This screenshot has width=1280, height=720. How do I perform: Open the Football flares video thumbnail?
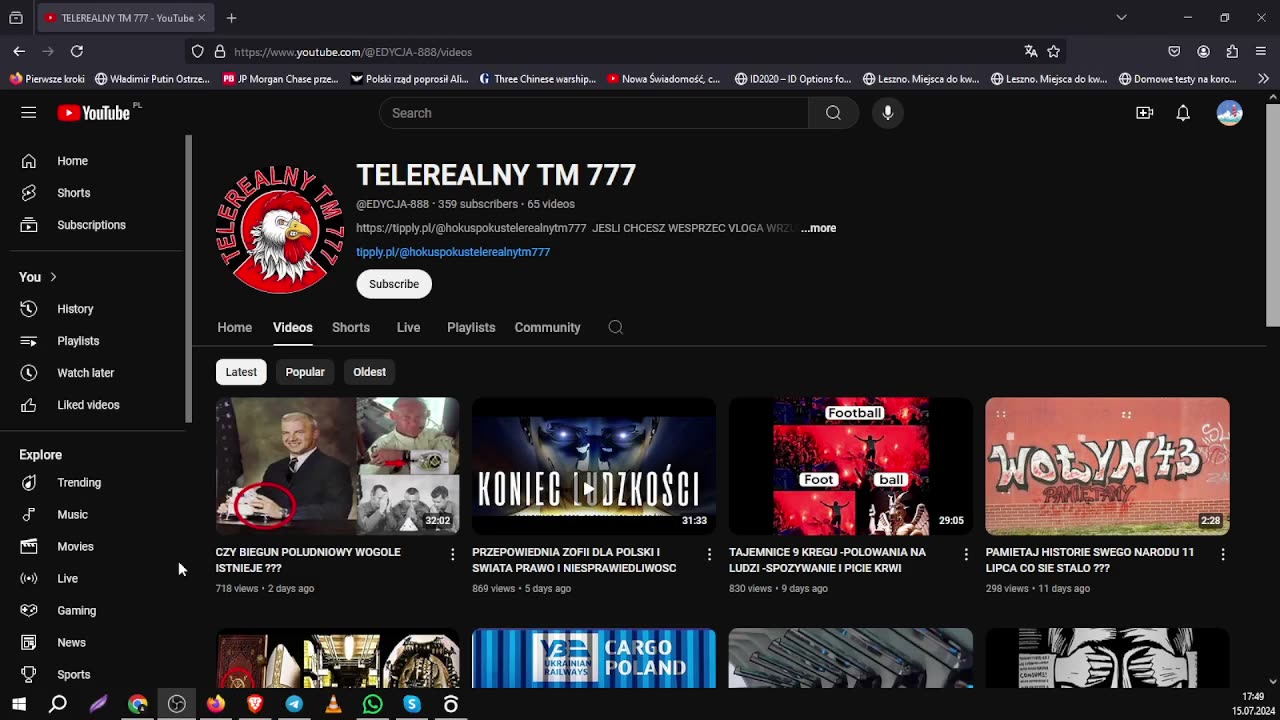[x=851, y=466]
